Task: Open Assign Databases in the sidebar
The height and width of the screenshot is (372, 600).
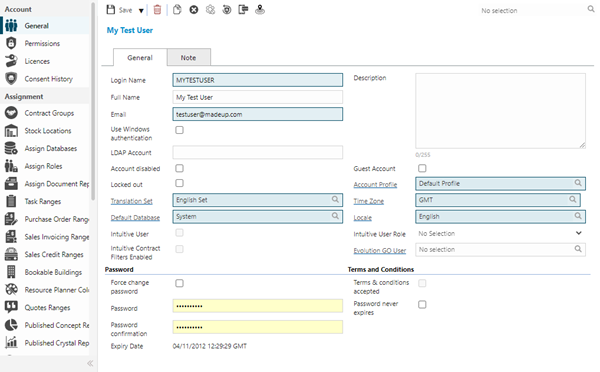Action: coord(51,148)
